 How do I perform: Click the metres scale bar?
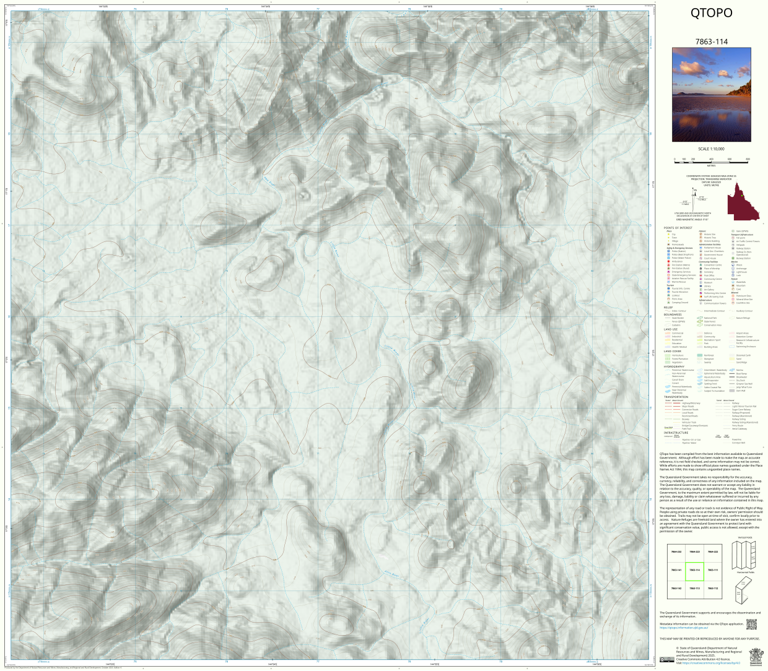(711, 160)
